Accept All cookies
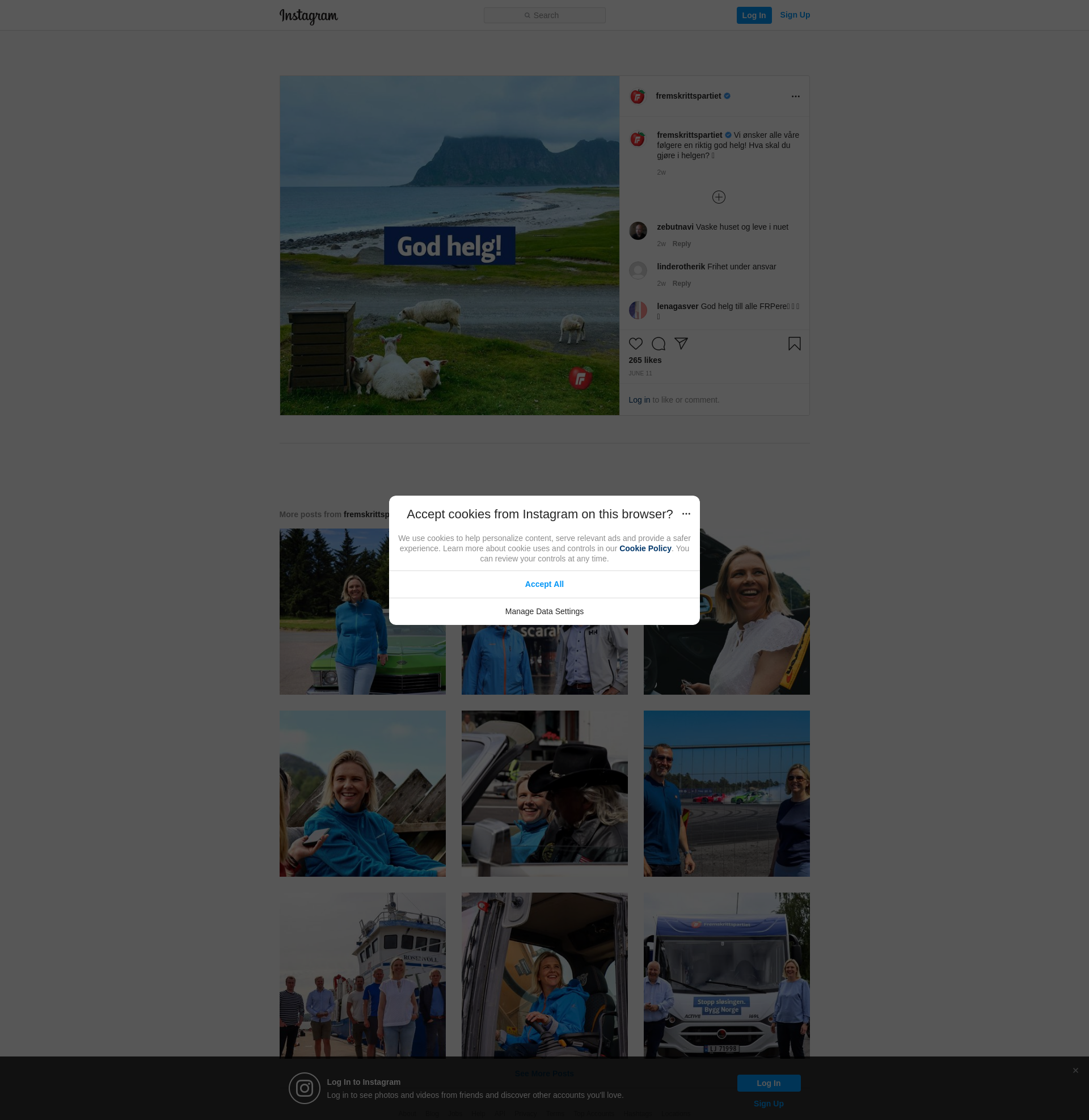The height and width of the screenshot is (1120, 1089). click(544, 584)
